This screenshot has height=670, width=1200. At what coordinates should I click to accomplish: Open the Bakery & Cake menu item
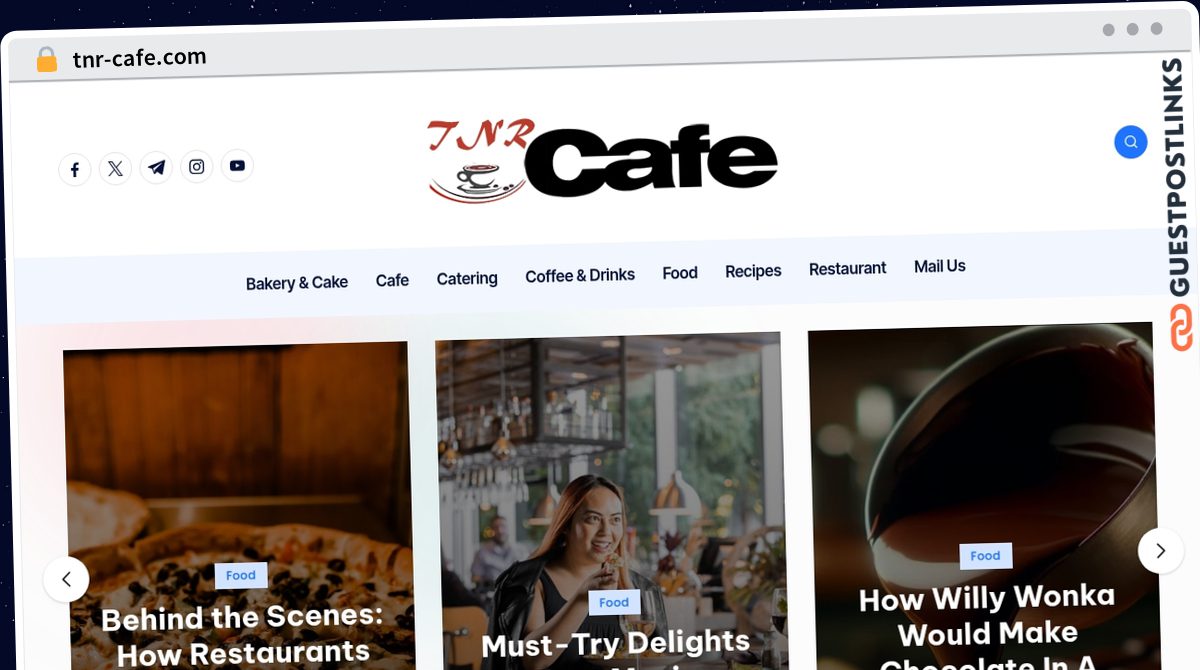point(297,283)
